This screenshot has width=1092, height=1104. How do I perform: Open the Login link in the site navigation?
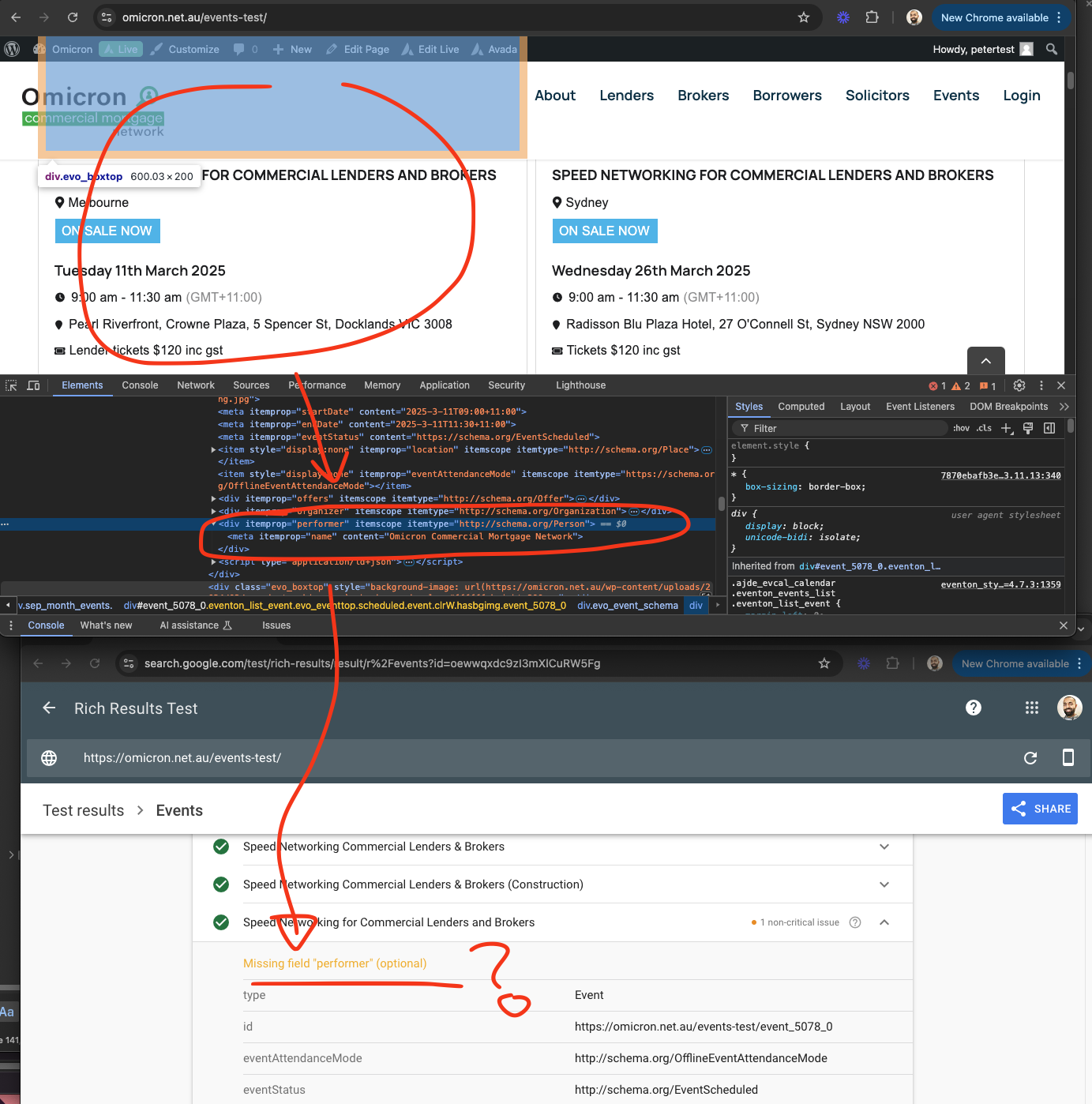pos(1022,96)
